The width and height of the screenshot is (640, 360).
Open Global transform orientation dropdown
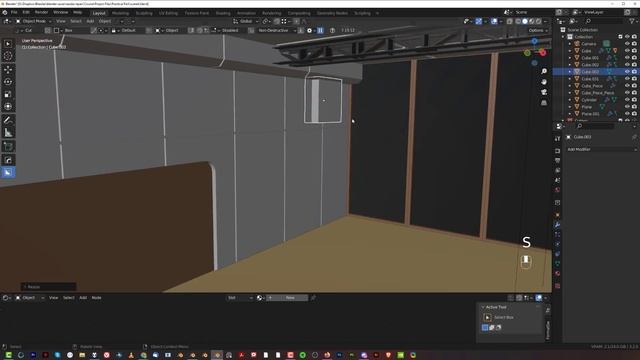tap(246, 21)
